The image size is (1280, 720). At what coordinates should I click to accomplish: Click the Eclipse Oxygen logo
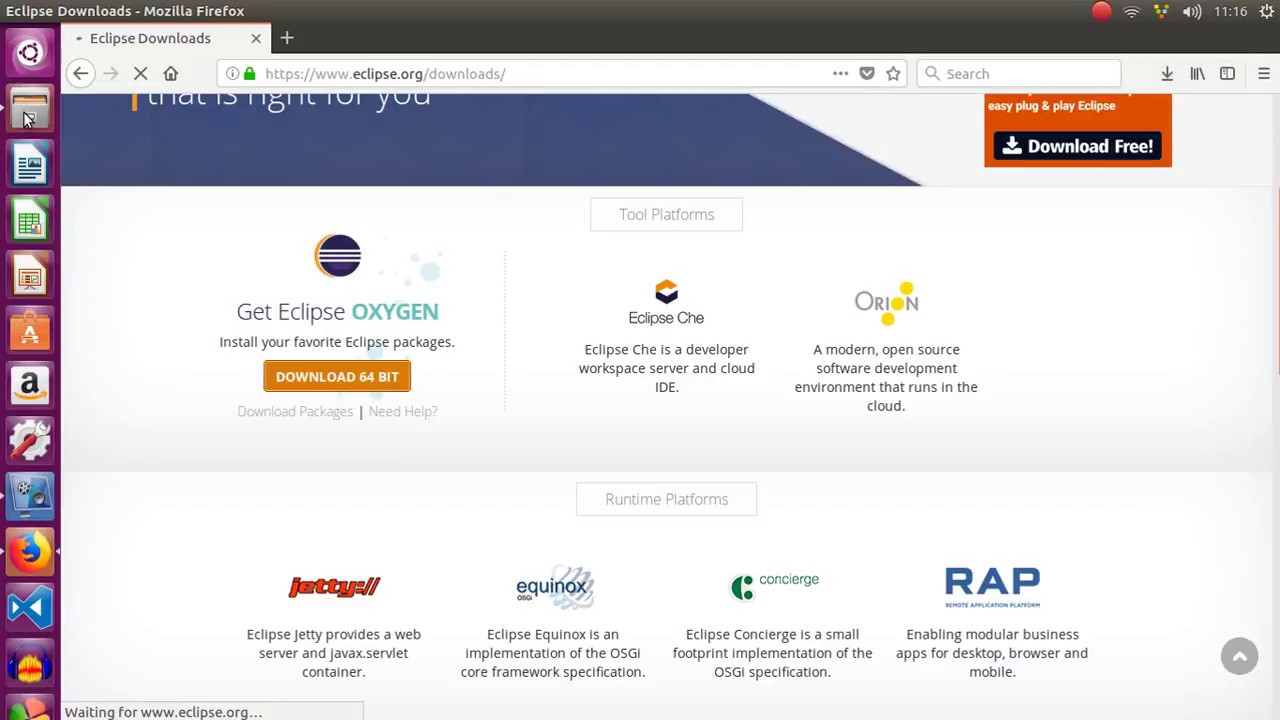pyautogui.click(x=337, y=256)
